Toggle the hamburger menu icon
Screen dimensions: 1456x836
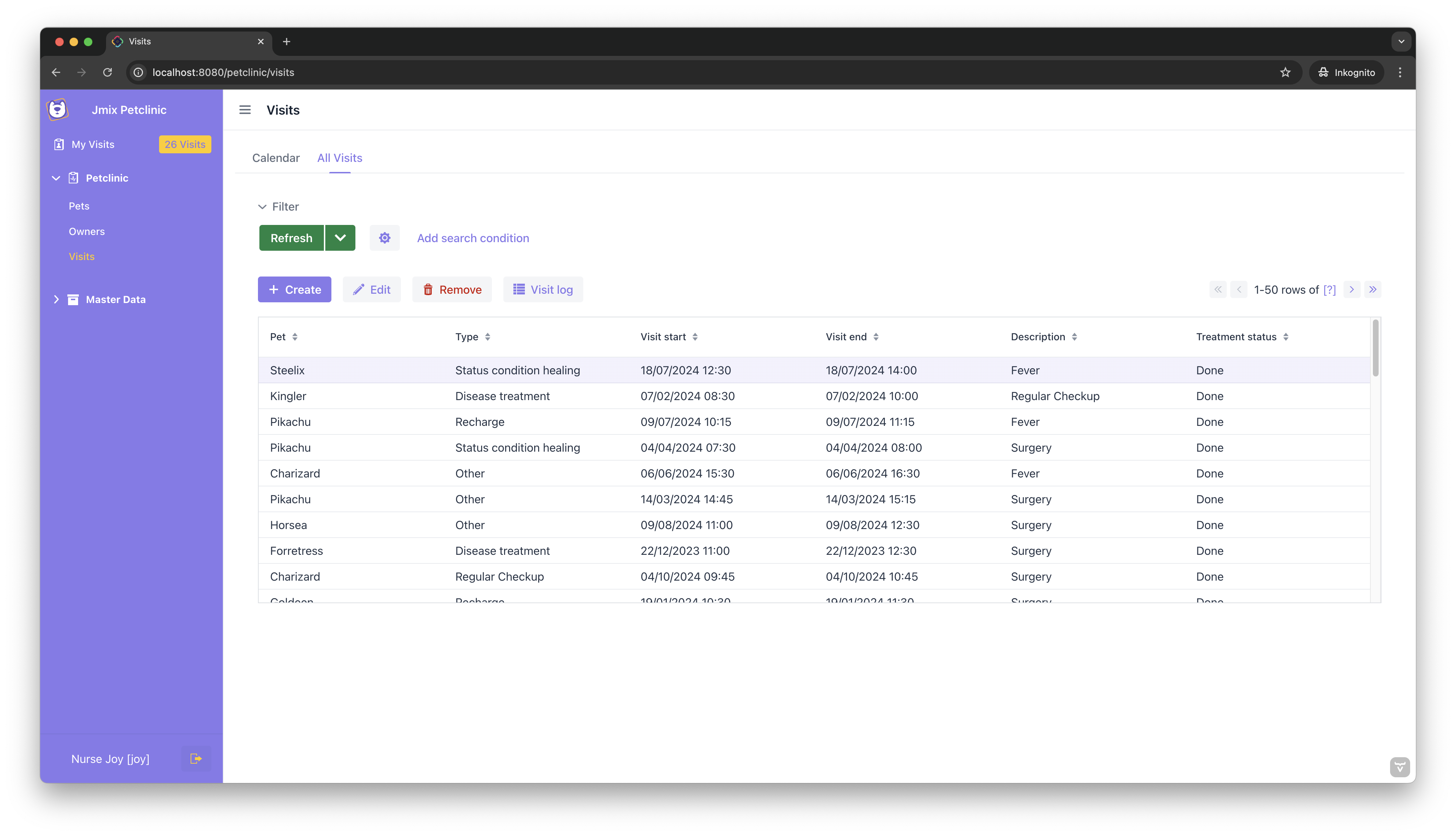point(245,110)
